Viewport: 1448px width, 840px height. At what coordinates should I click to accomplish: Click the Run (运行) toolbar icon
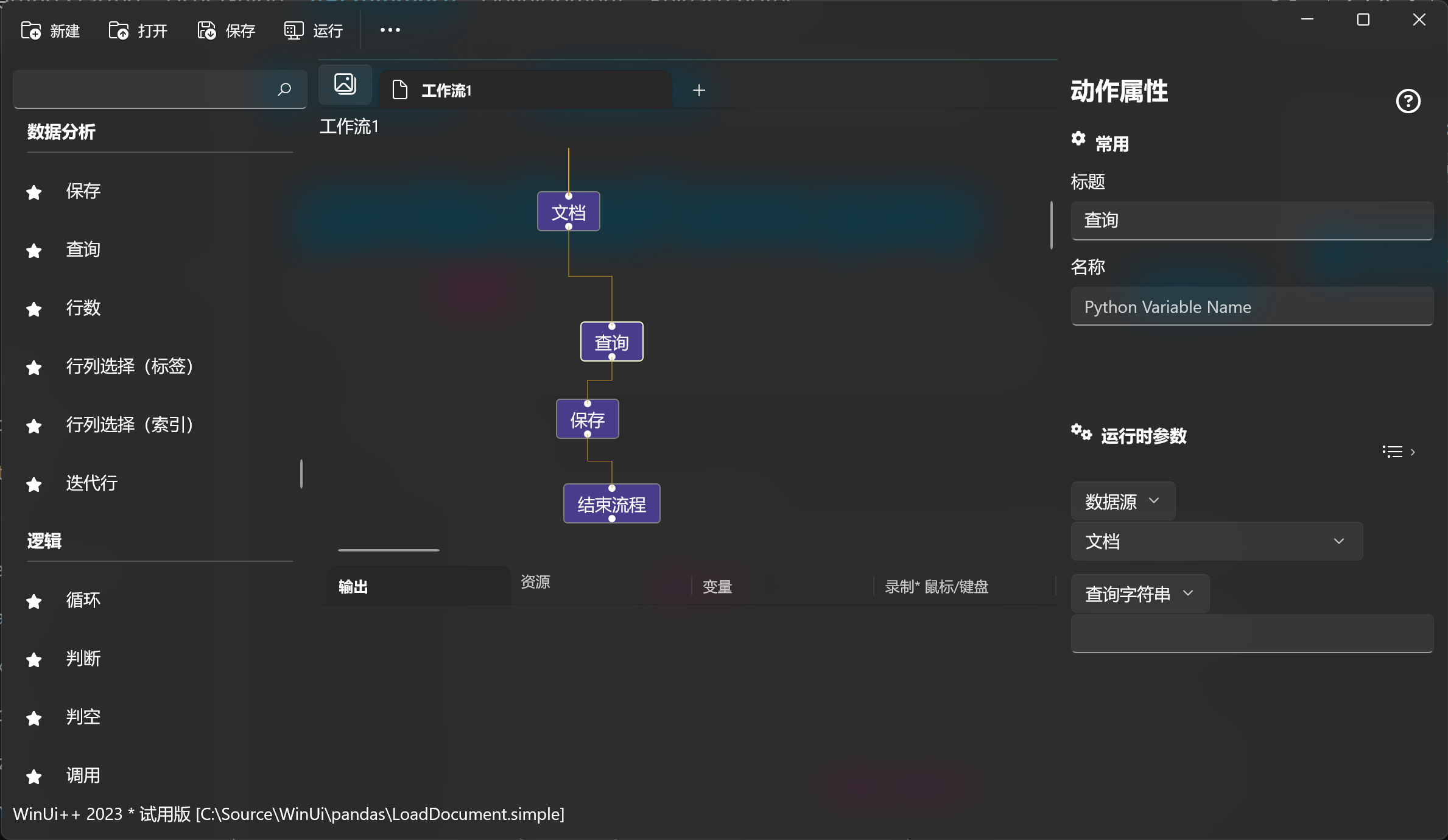tap(294, 30)
